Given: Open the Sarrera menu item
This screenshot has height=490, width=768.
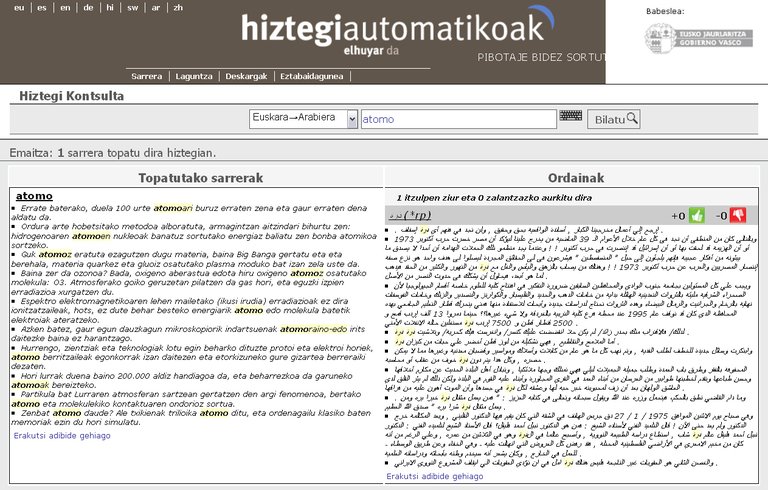Looking at the screenshot, I should pos(146,76).
